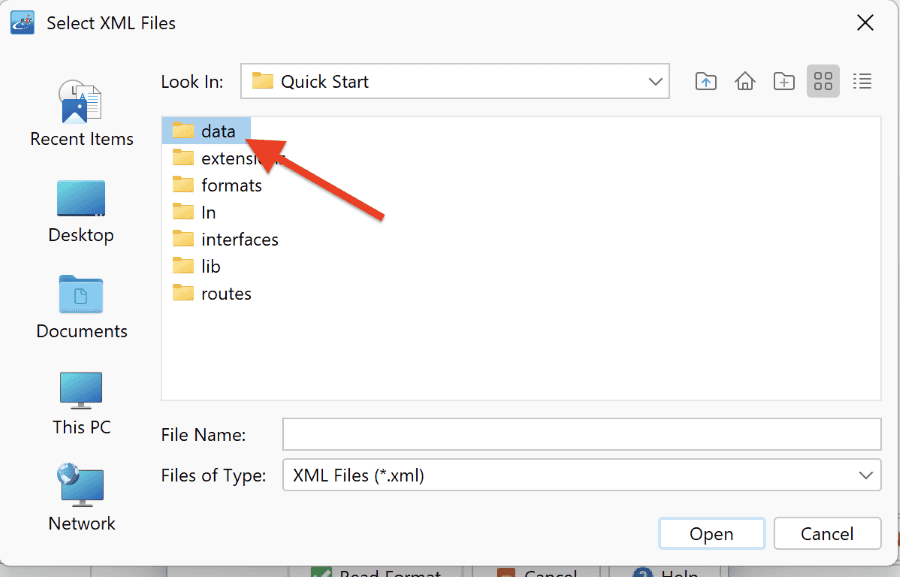The image size is (900, 577).
Task: Focus the File Name field
Action: click(581, 435)
